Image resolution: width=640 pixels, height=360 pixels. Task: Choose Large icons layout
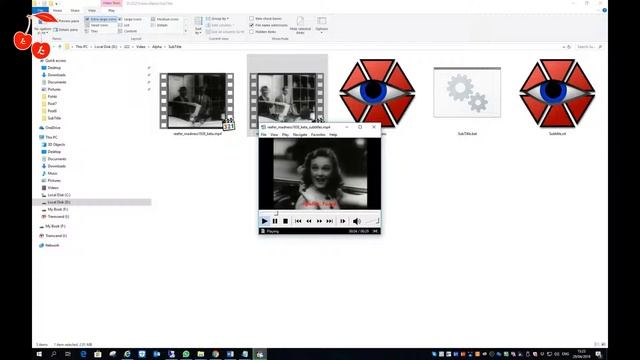pyautogui.click(x=131, y=19)
